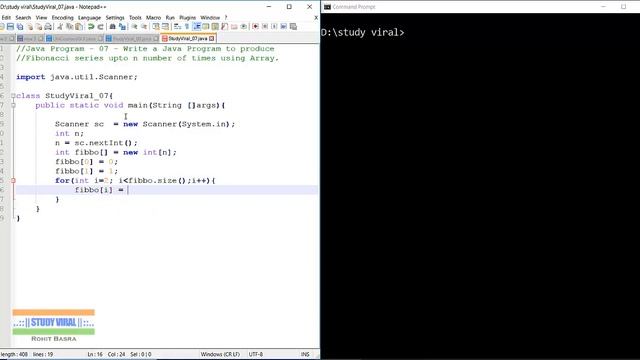
Task: Toggle INS insert mode in status bar
Action: [305, 354]
